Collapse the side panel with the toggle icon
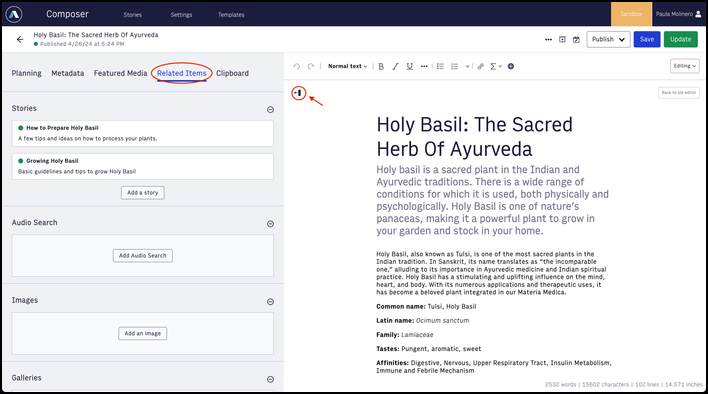The width and height of the screenshot is (708, 394). [x=298, y=93]
